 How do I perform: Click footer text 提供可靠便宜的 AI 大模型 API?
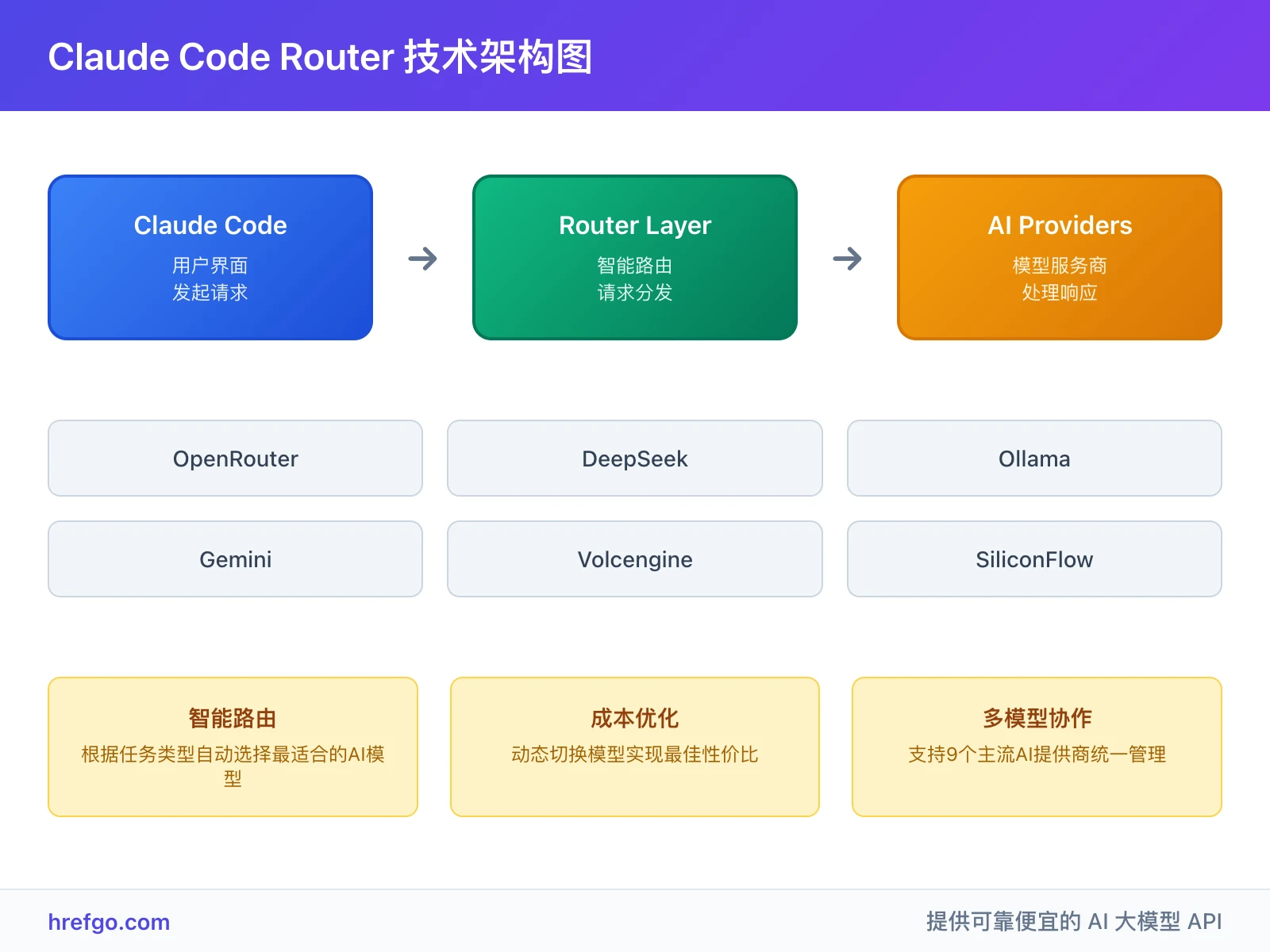(1074, 922)
